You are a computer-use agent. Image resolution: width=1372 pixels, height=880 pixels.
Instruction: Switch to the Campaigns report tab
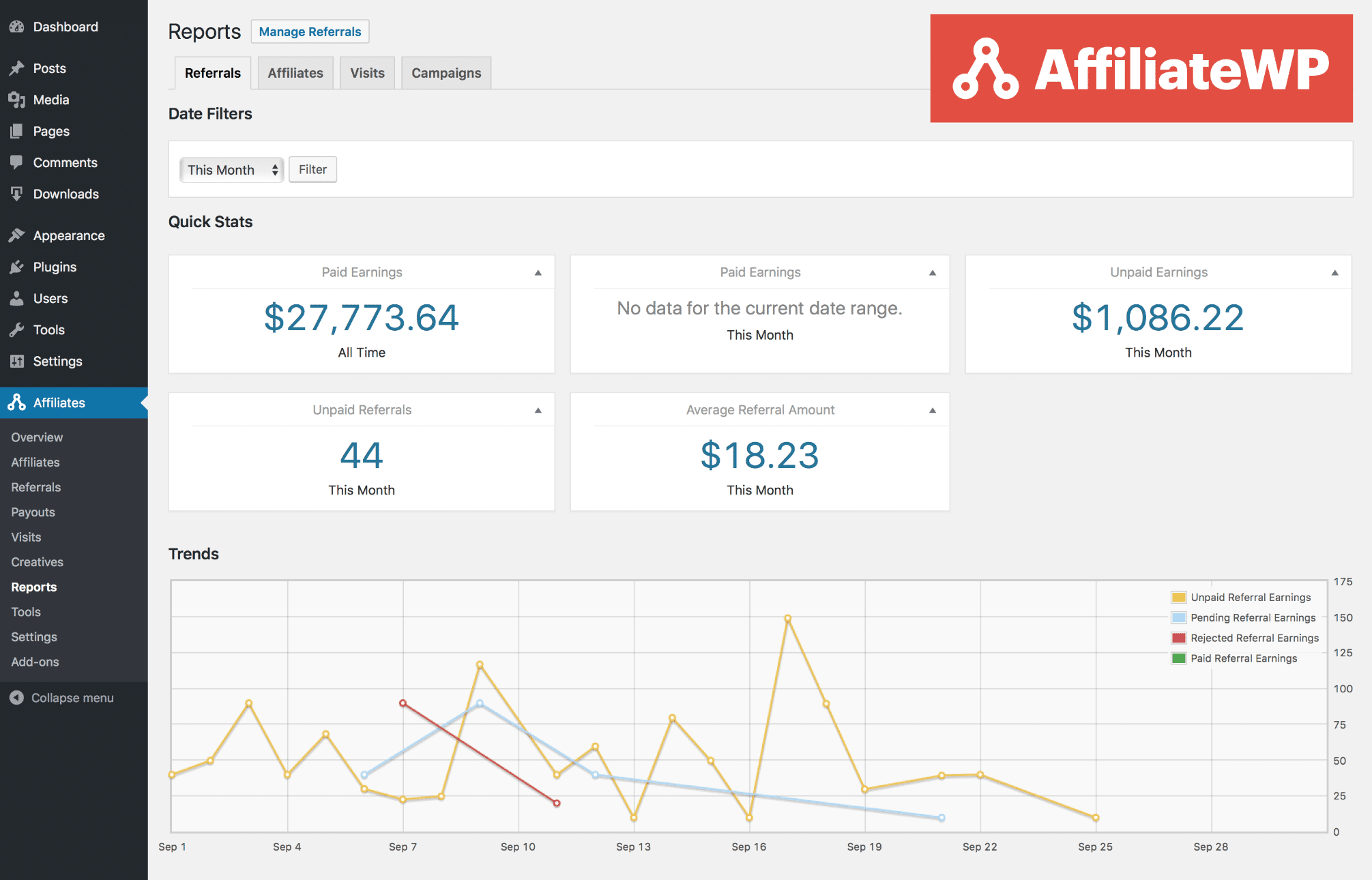[x=446, y=73]
